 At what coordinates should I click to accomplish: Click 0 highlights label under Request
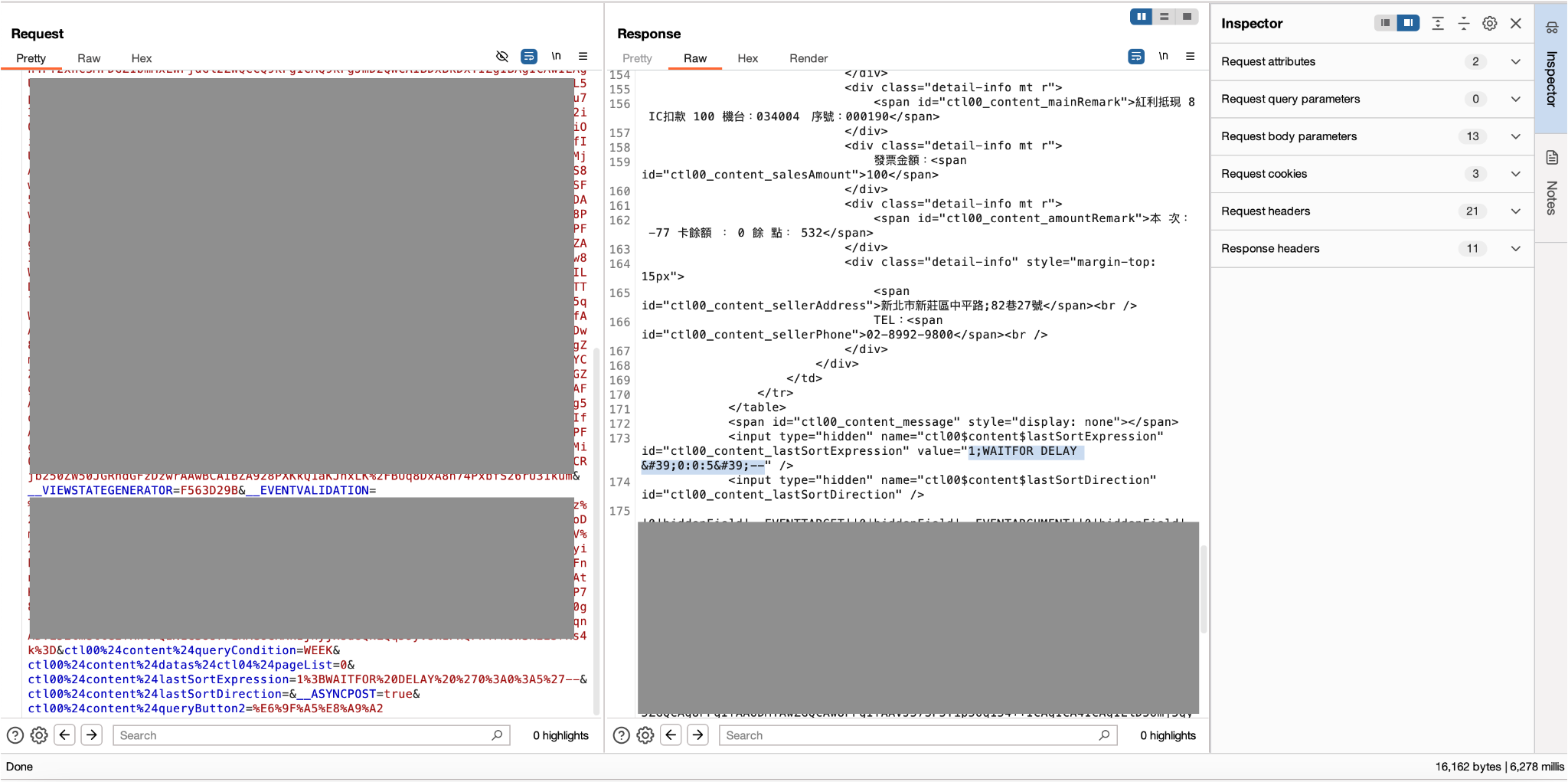[560, 736]
